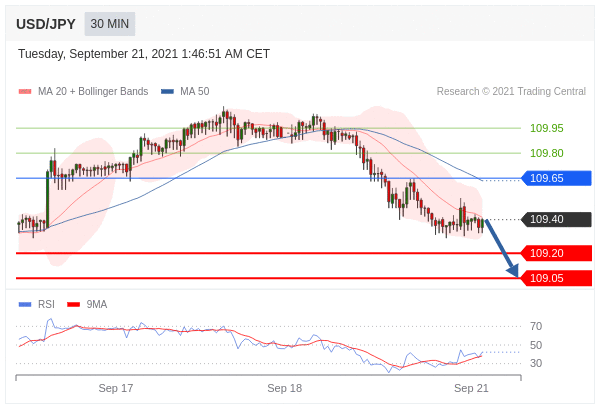This screenshot has width=600, height=413.
Task: Click the RSI 50 level label
Action: click(536, 345)
